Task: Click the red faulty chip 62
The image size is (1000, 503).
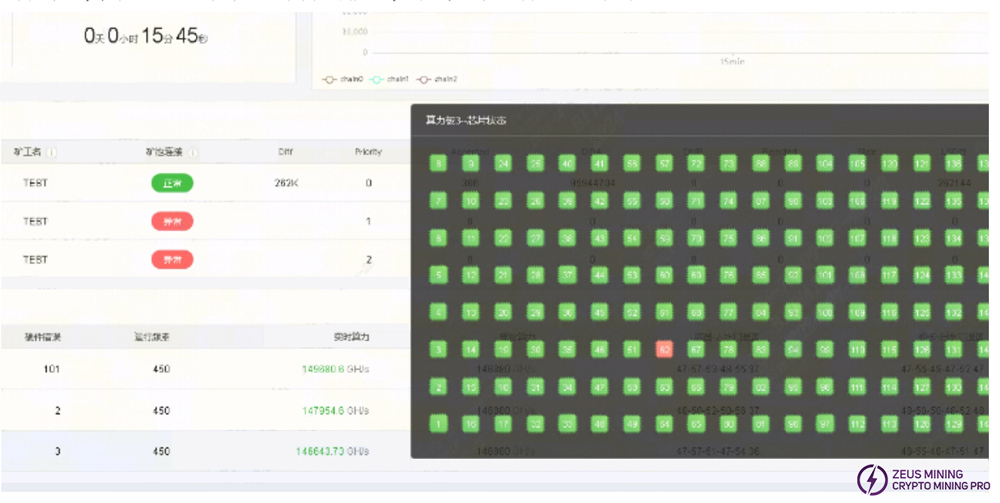Action: [x=663, y=349]
